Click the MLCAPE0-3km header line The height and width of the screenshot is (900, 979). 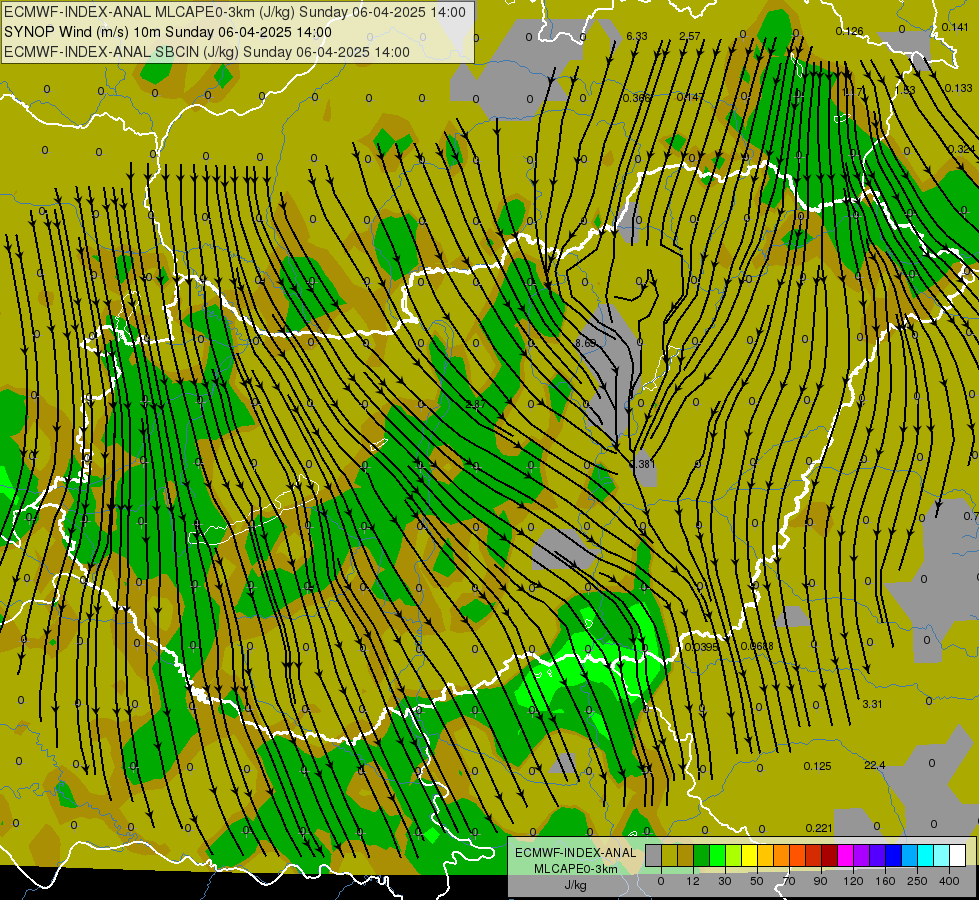(235, 12)
